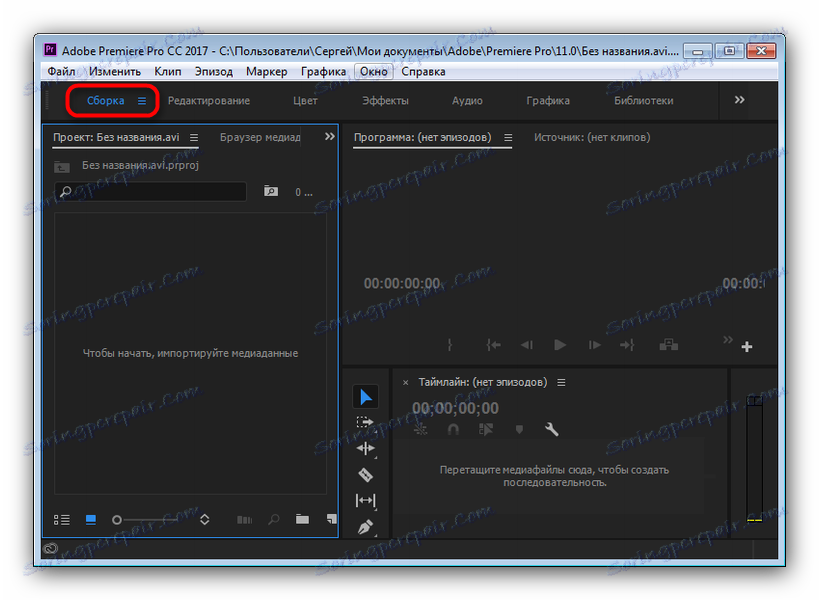The width and height of the screenshot is (819, 600).
Task: Select the Ripple Edit tool
Action: 365,449
